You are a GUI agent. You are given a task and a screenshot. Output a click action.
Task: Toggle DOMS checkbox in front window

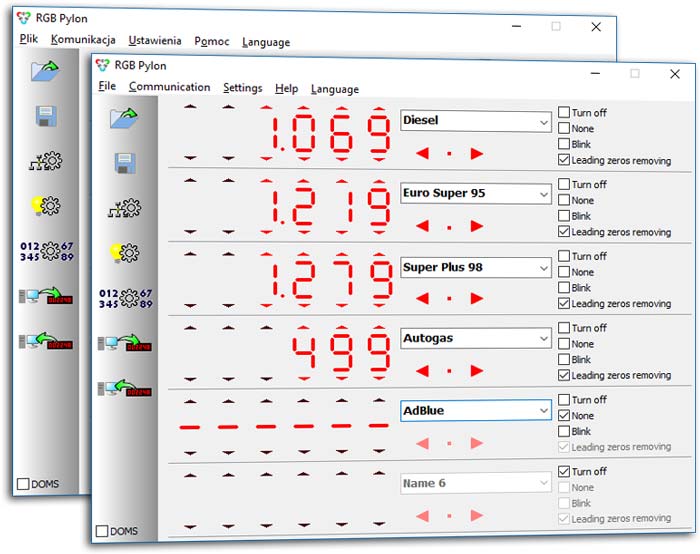[101, 531]
